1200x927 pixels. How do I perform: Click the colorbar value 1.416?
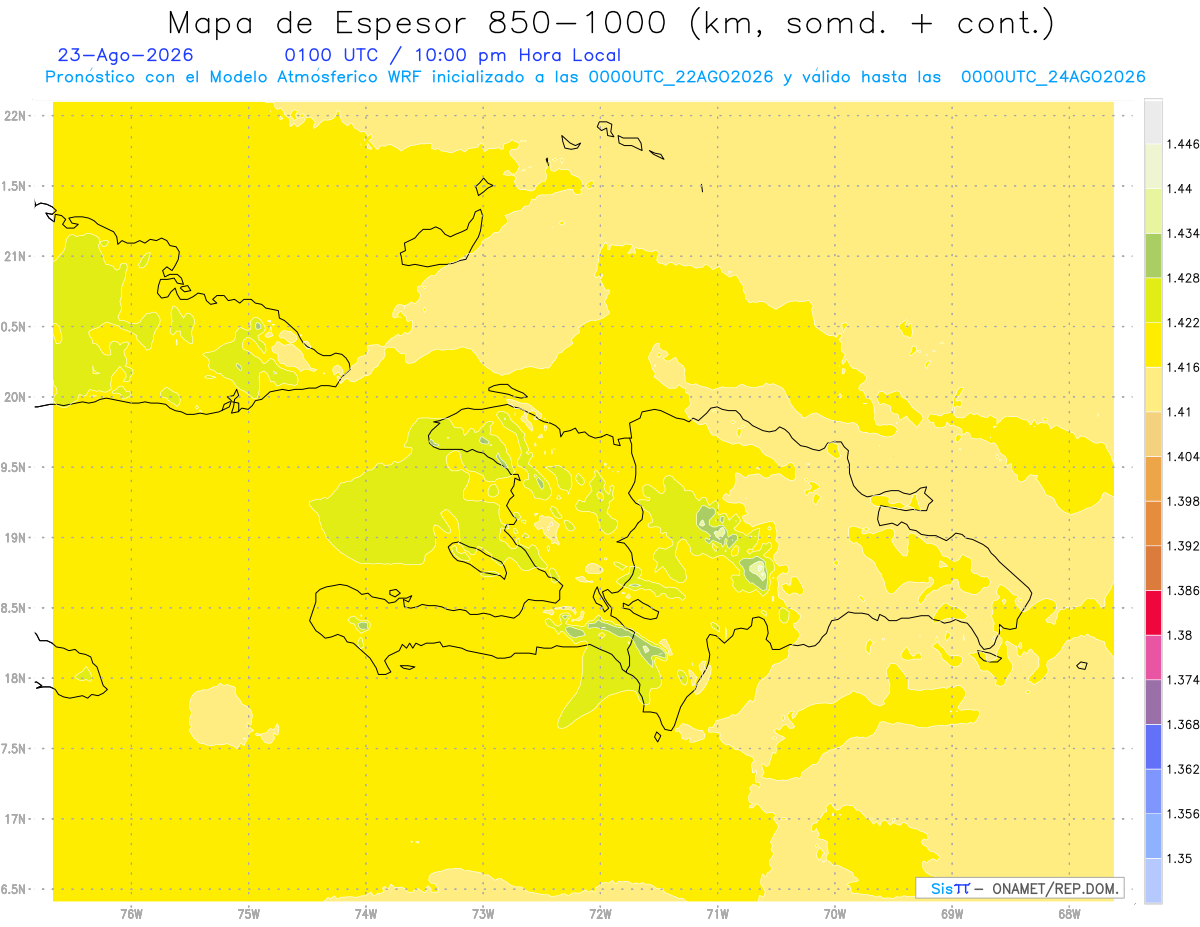tap(1183, 367)
